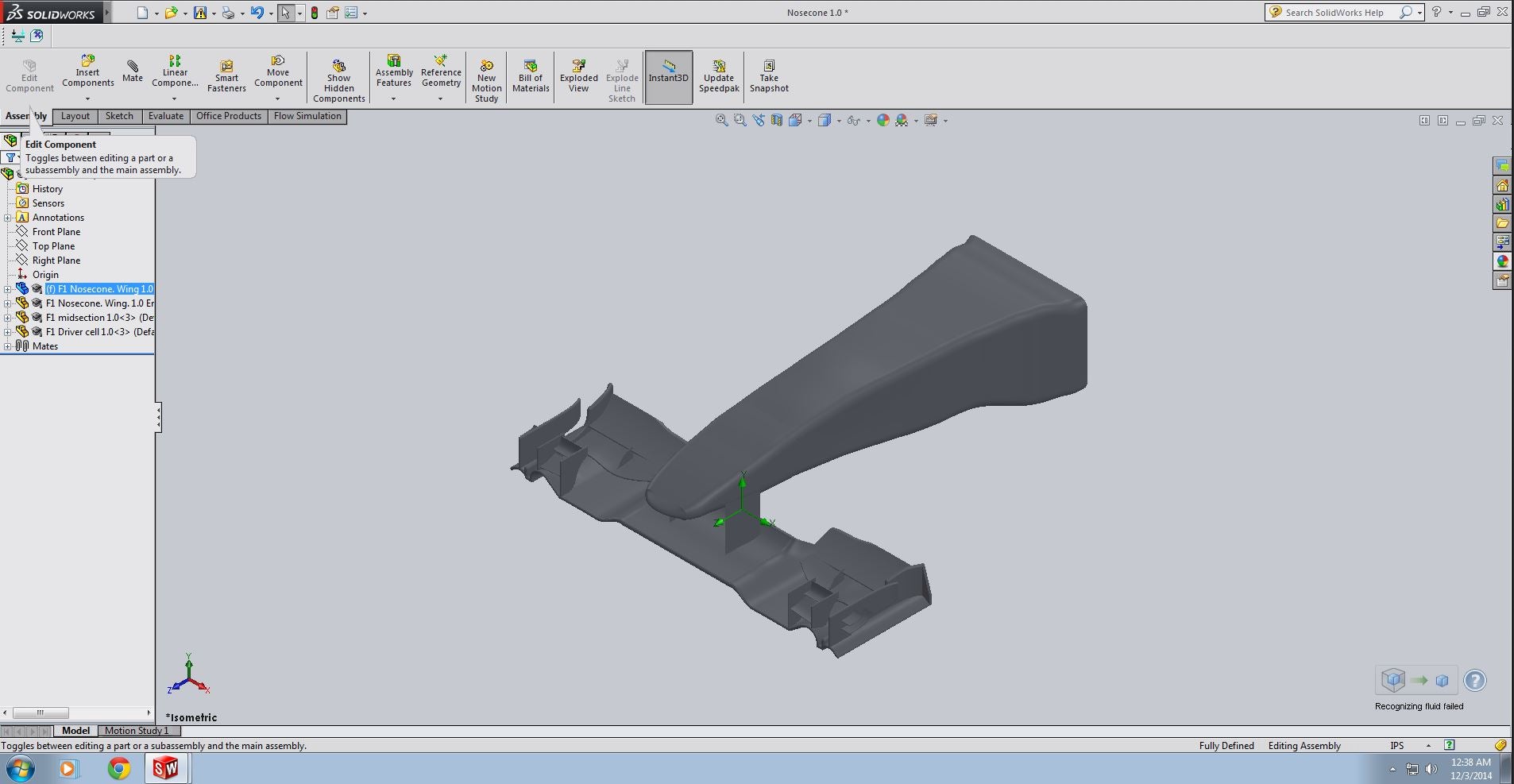Viewport: 1514px width, 784px height.
Task: Click Zoom to Area icon
Action: [740, 121]
